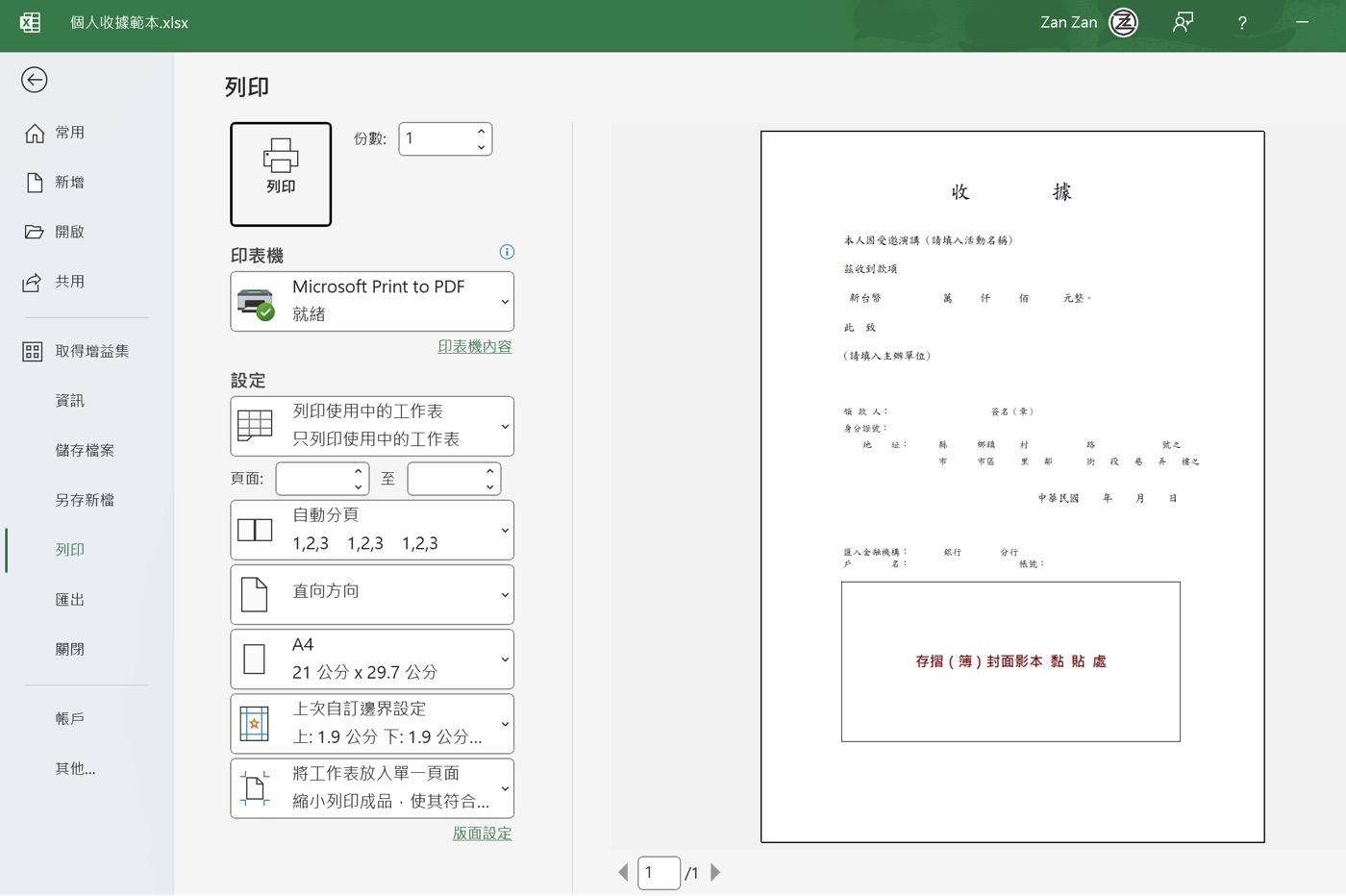Open the 直向方向 orientation dropdown
The width and height of the screenshot is (1346, 896).
(372, 594)
